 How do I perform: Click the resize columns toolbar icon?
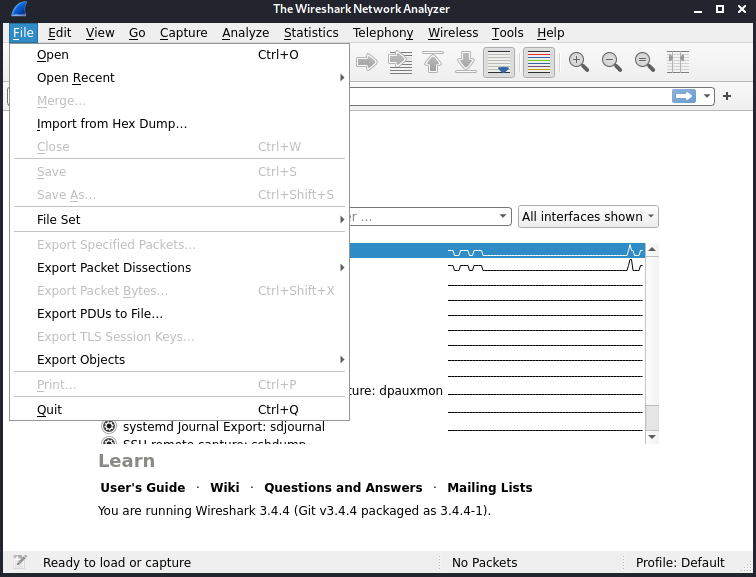click(x=677, y=62)
